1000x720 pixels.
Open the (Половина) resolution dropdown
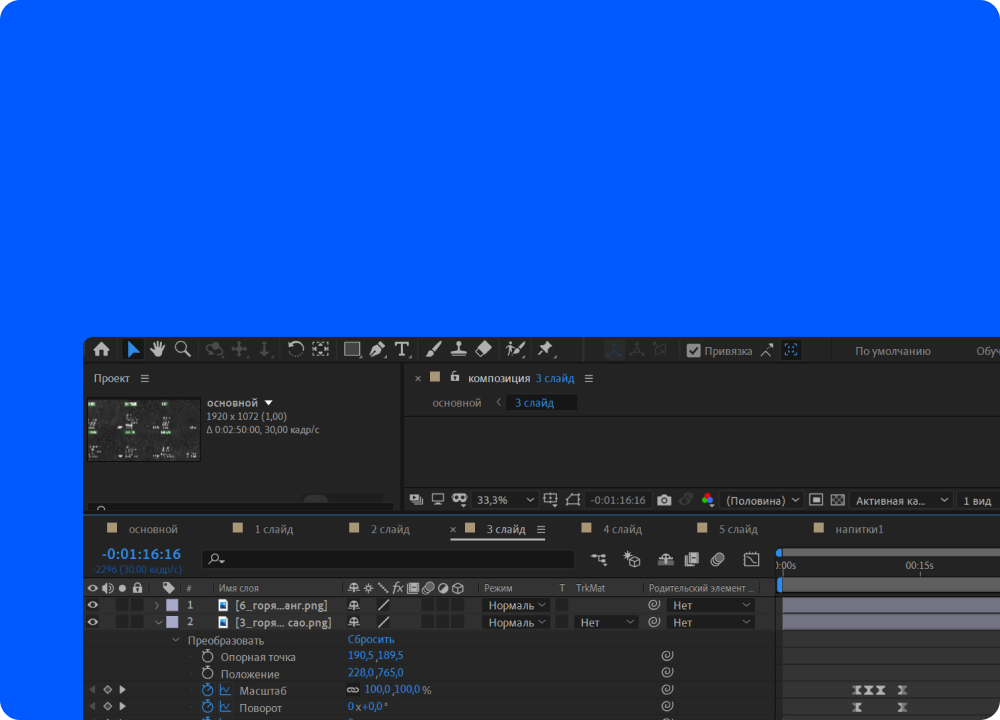pyautogui.click(x=761, y=501)
